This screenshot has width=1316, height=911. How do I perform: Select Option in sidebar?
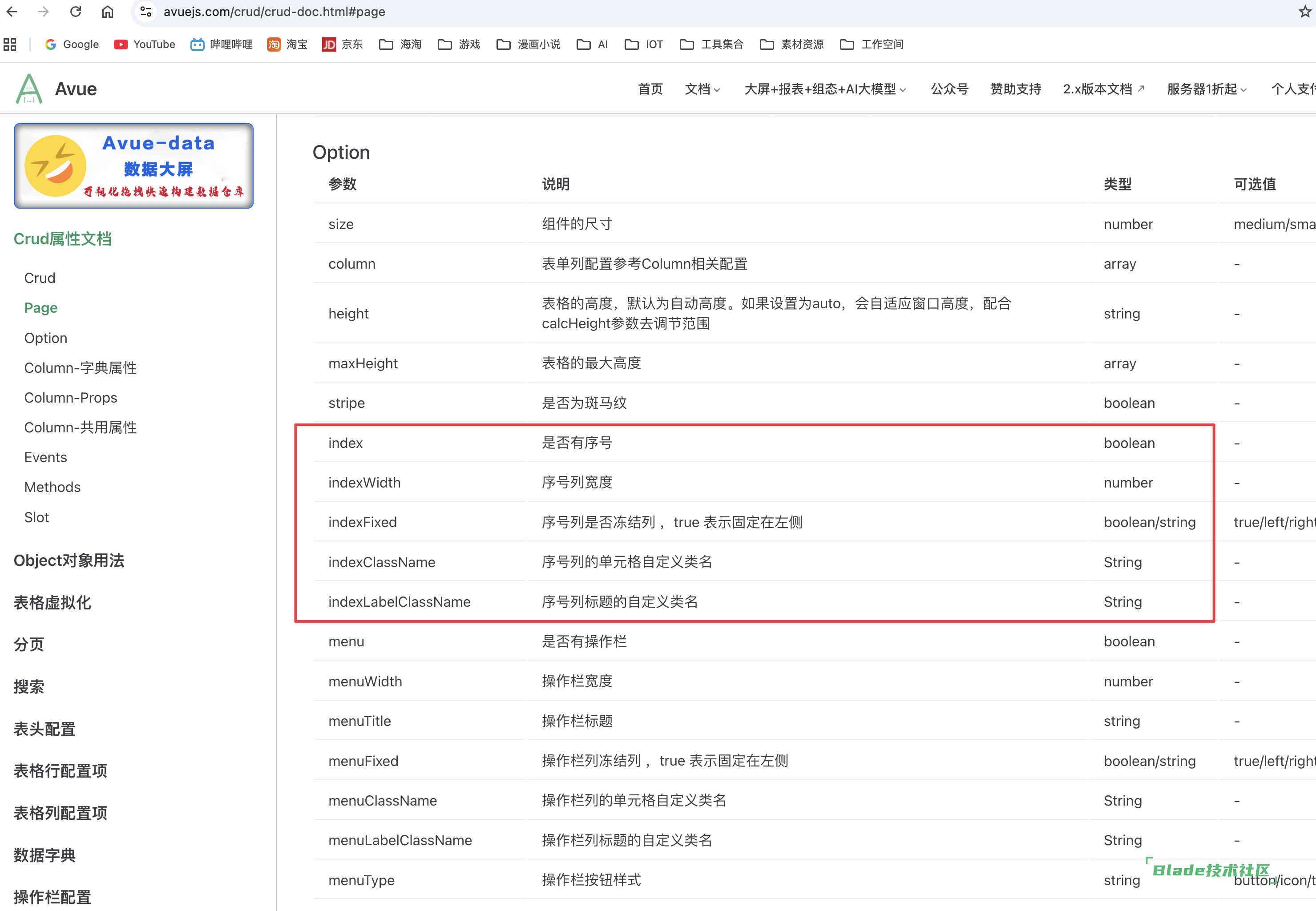click(46, 338)
